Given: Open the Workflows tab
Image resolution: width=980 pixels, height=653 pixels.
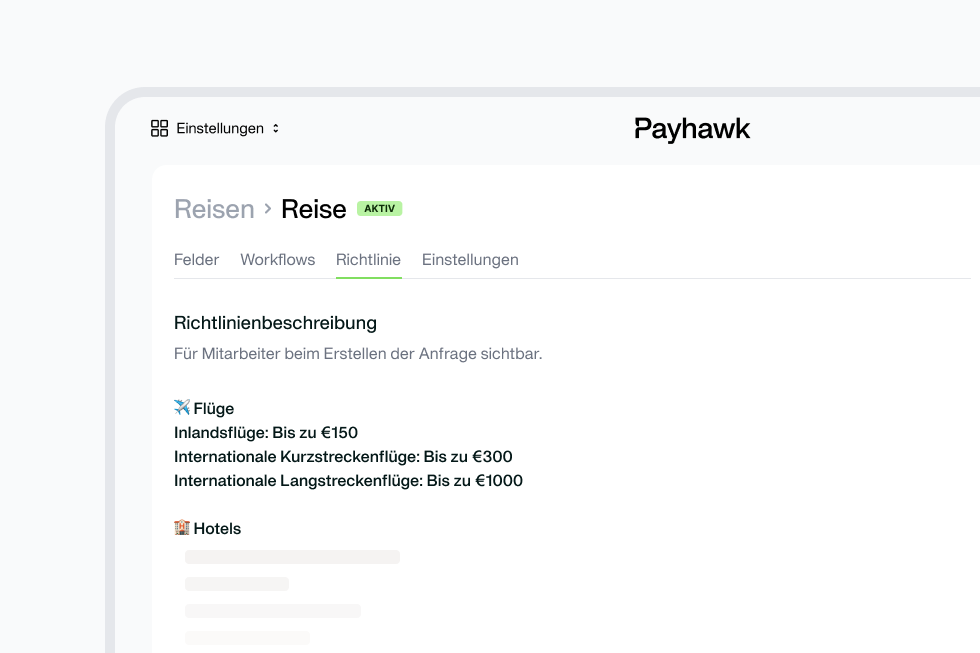Looking at the screenshot, I should point(278,259).
